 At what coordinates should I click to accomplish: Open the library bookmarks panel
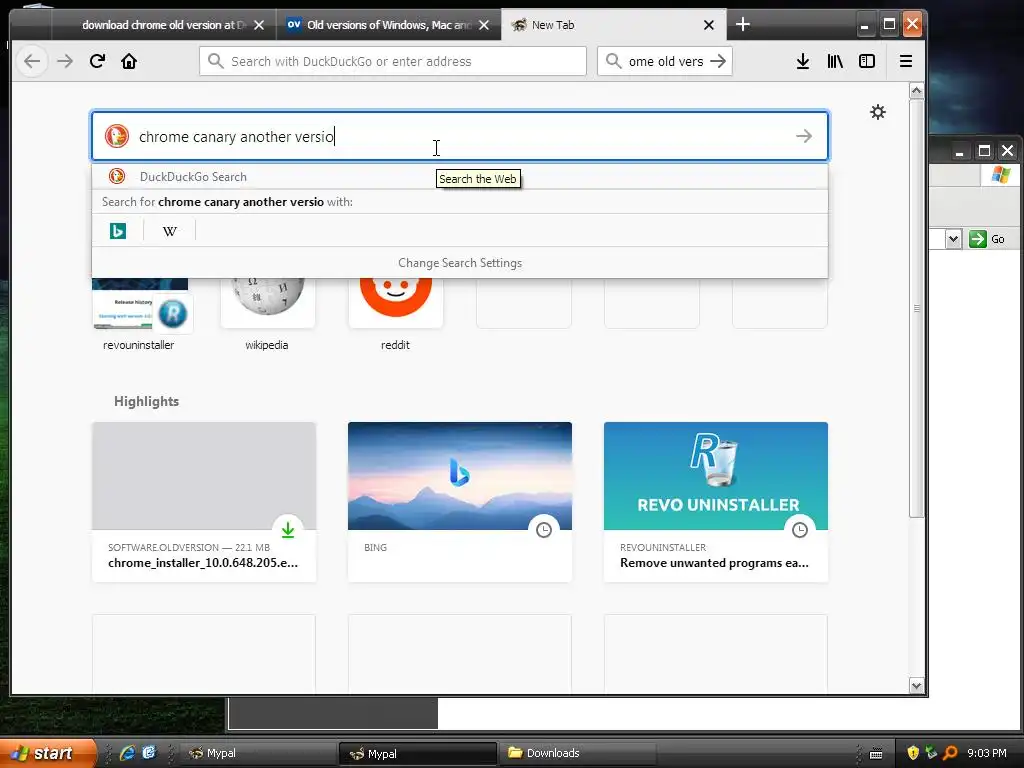(835, 61)
